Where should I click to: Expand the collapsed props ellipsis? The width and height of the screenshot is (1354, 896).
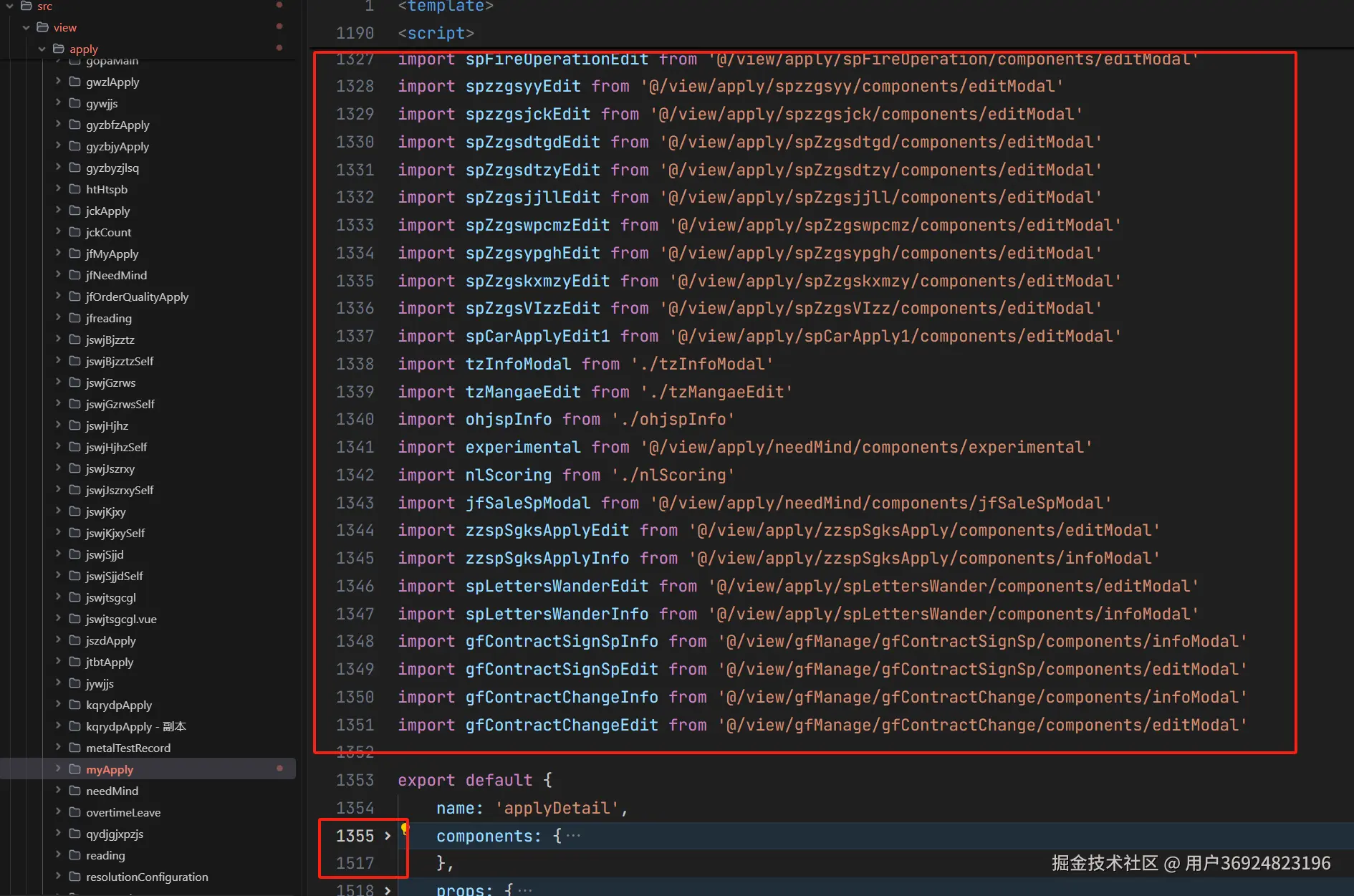[x=523, y=889]
